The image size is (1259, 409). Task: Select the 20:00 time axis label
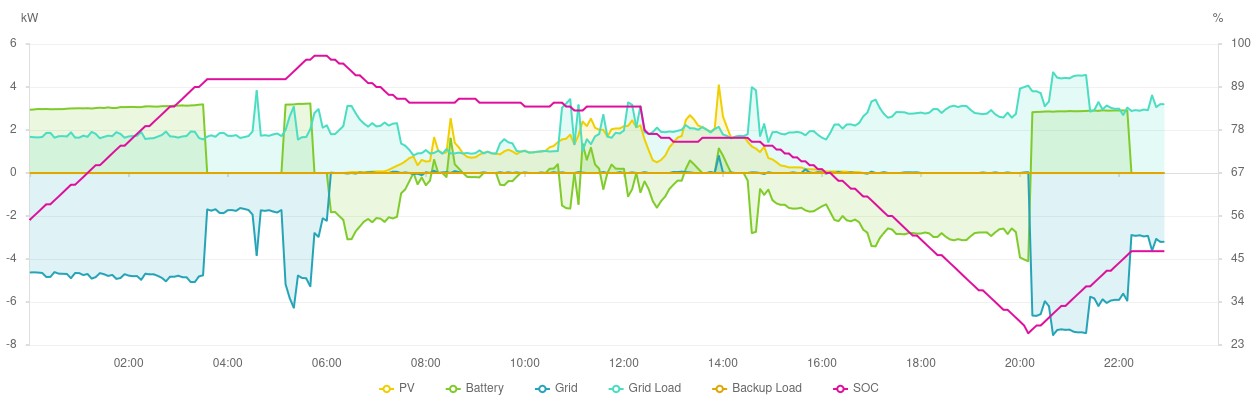[1019, 362]
